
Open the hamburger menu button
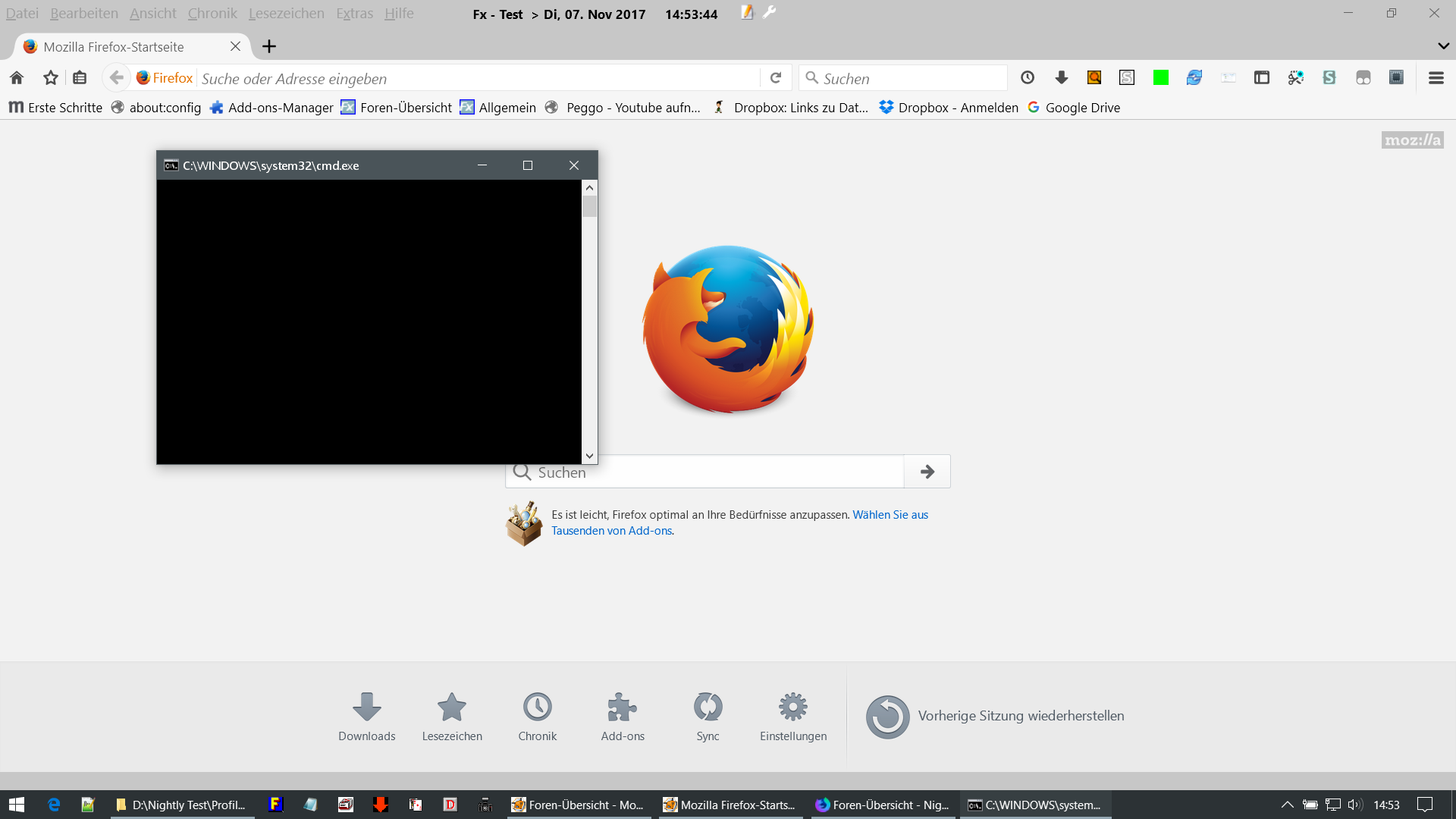tap(1436, 78)
